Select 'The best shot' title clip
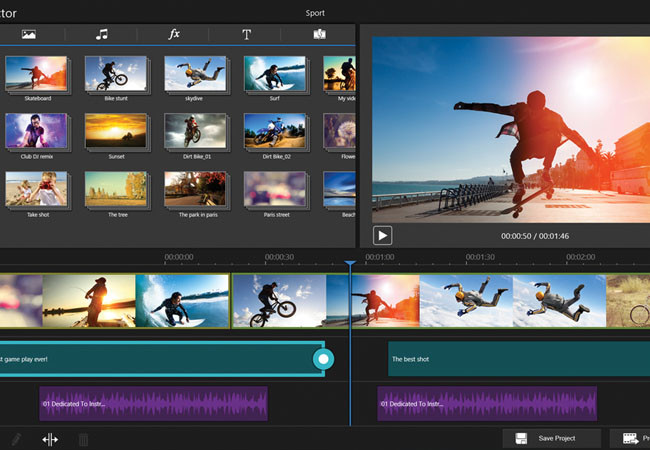 (x=519, y=359)
